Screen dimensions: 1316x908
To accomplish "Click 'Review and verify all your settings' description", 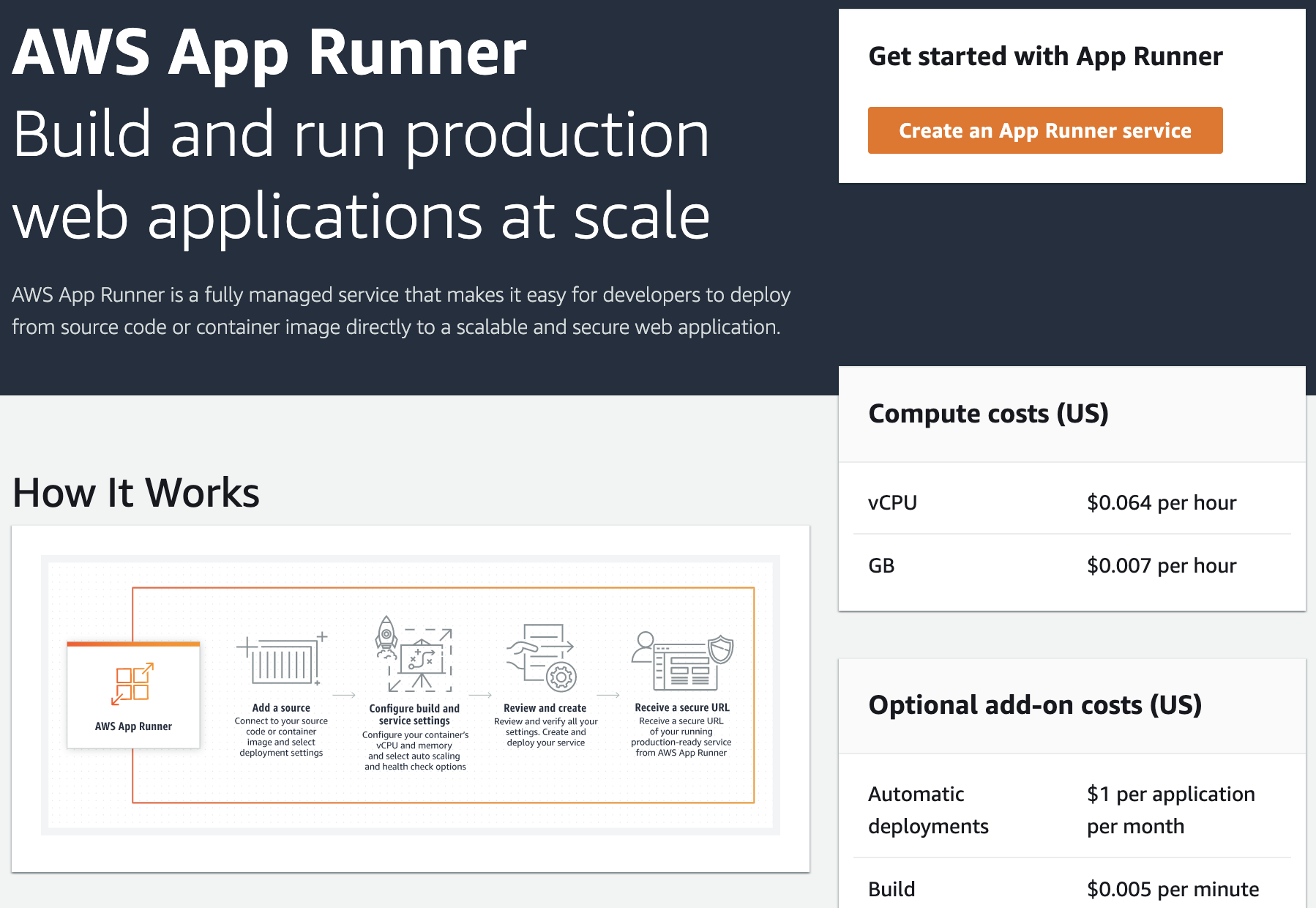I will (x=546, y=732).
